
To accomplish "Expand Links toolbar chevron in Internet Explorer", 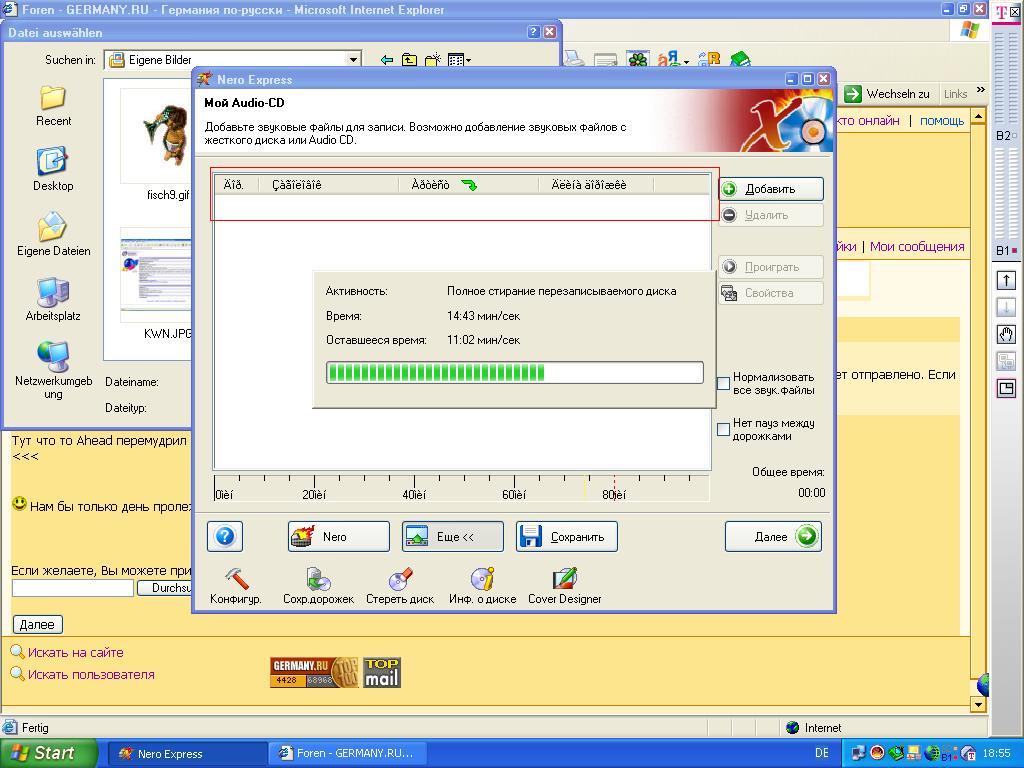I will point(980,91).
